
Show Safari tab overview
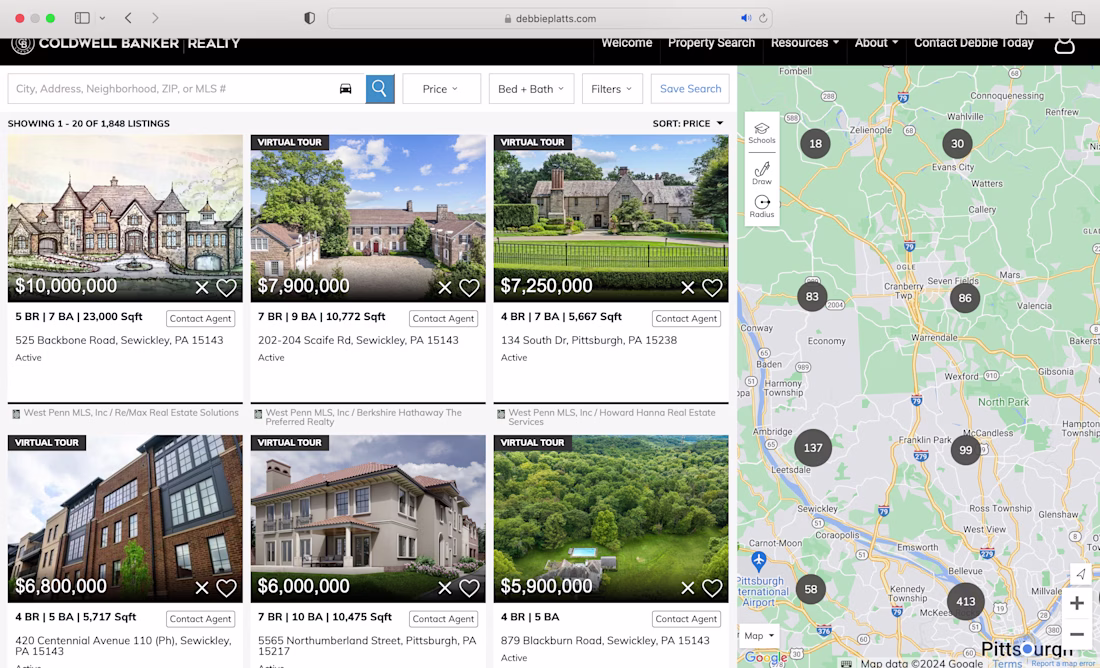click(x=1078, y=18)
